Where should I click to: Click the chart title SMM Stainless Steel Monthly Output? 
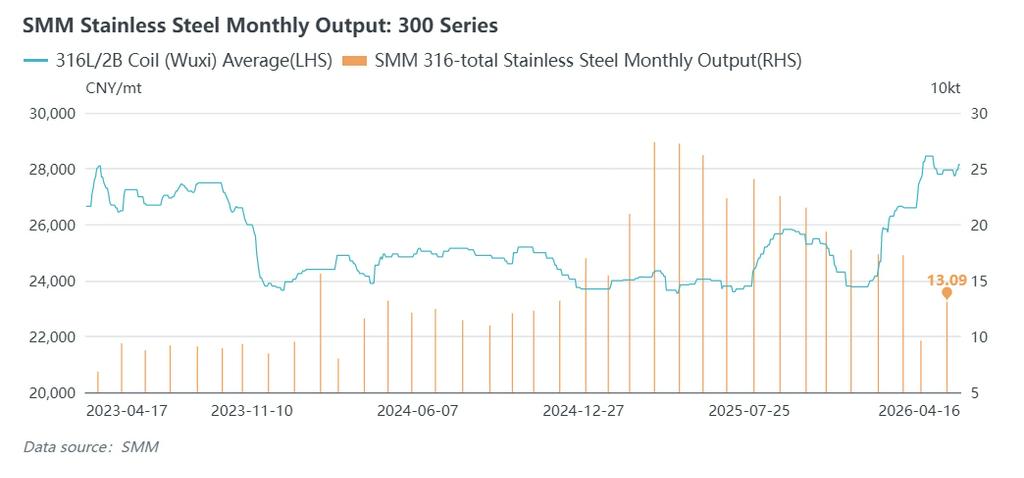[260, 22]
